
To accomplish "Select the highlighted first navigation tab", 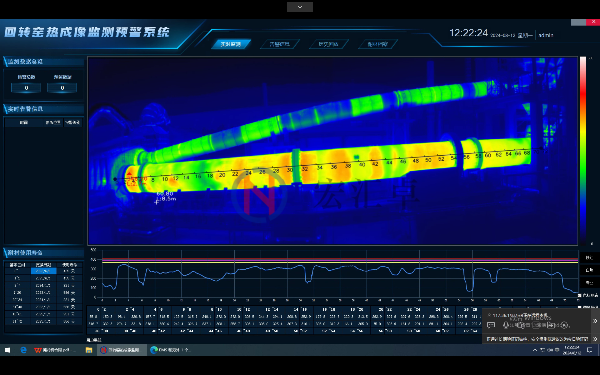I will point(231,44).
